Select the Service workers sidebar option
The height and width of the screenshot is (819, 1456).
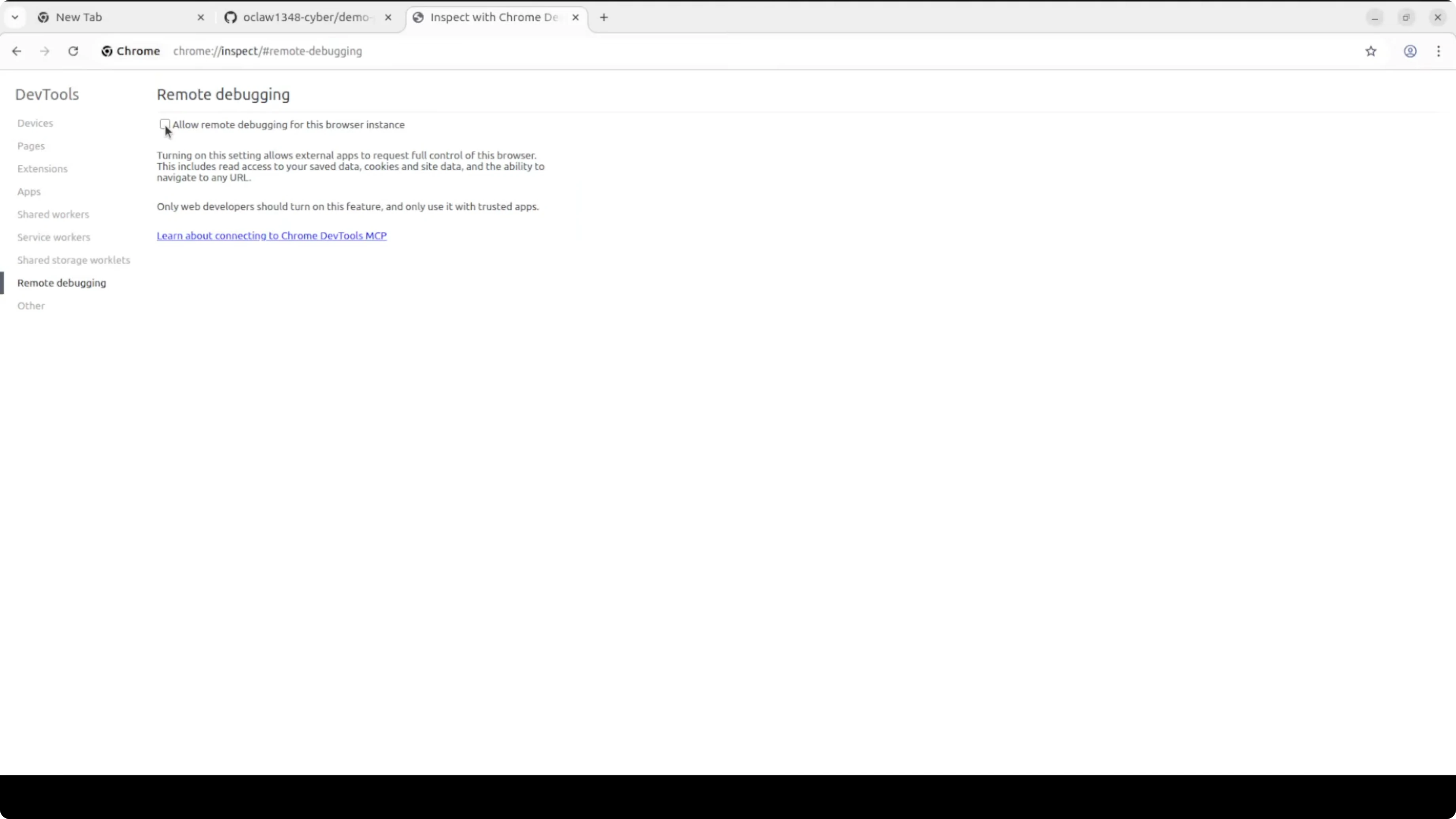54,237
